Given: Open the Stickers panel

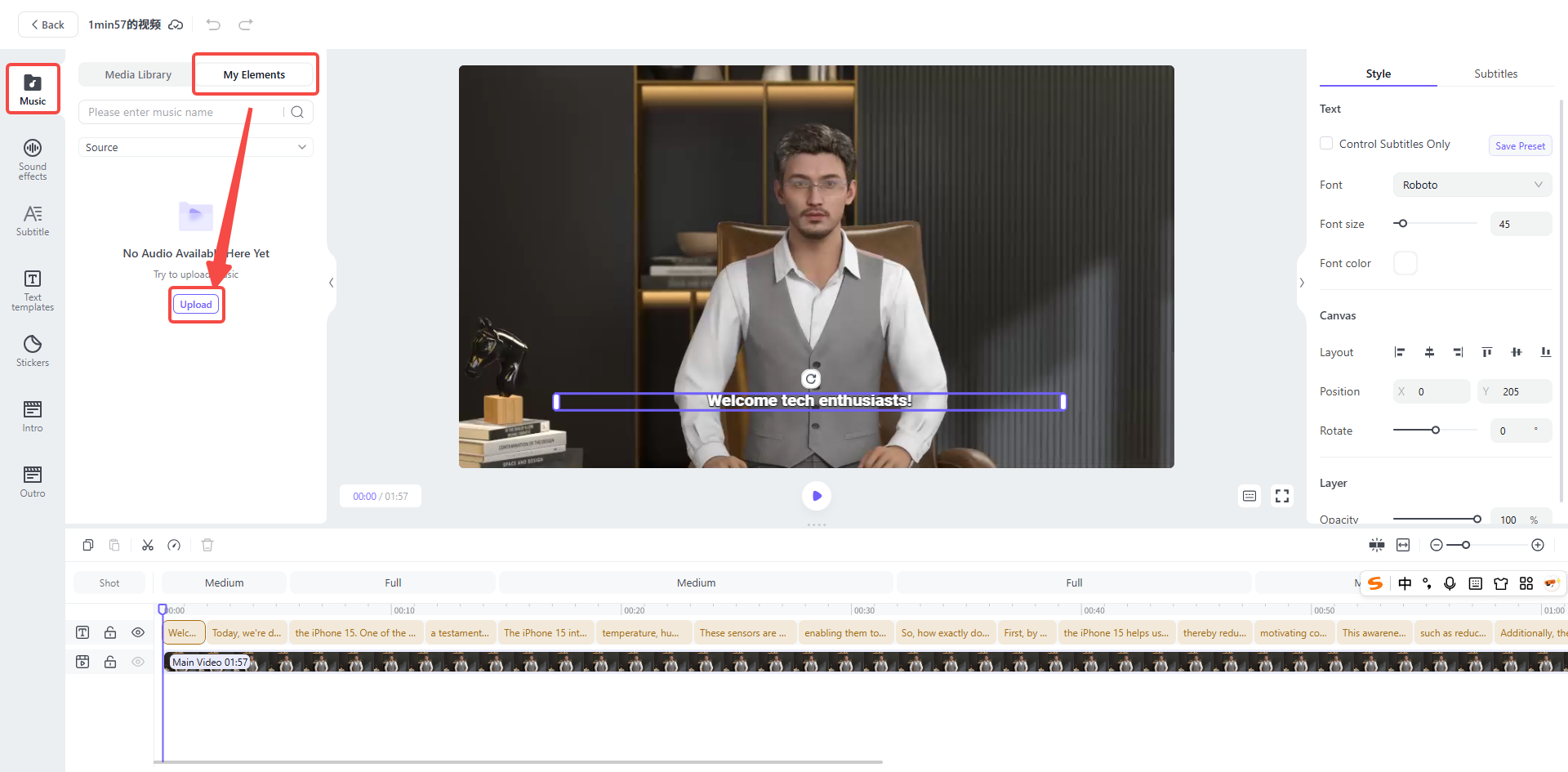Looking at the screenshot, I should 33,351.
